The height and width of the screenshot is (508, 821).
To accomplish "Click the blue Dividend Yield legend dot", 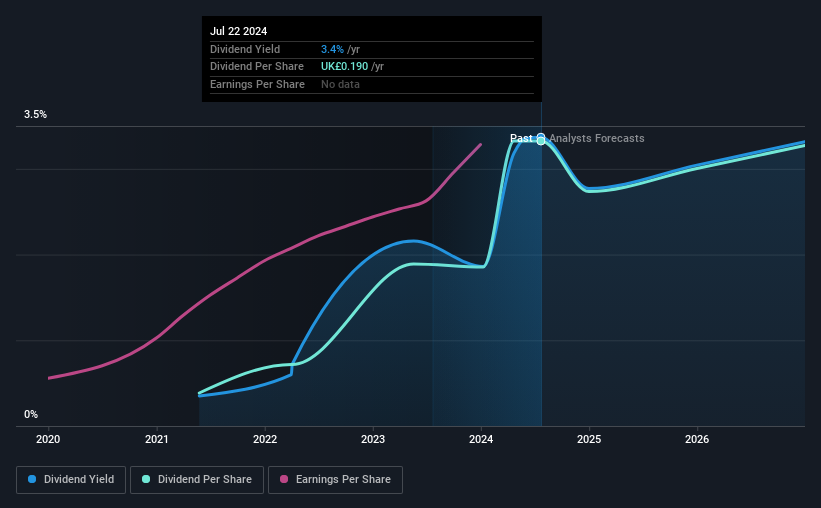I will pos(32,479).
